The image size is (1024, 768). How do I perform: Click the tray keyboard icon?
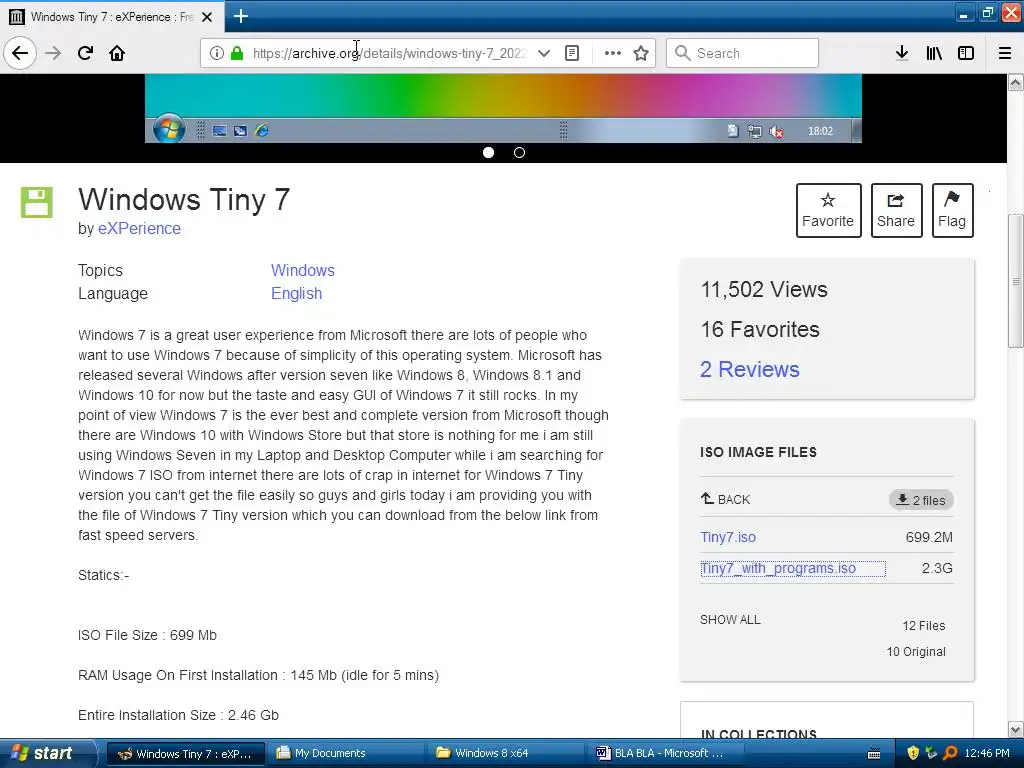pyautogui.click(x=874, y=754)
